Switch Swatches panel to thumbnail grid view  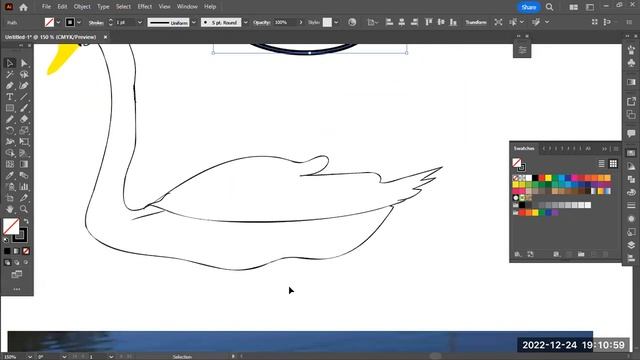(613, 164)
